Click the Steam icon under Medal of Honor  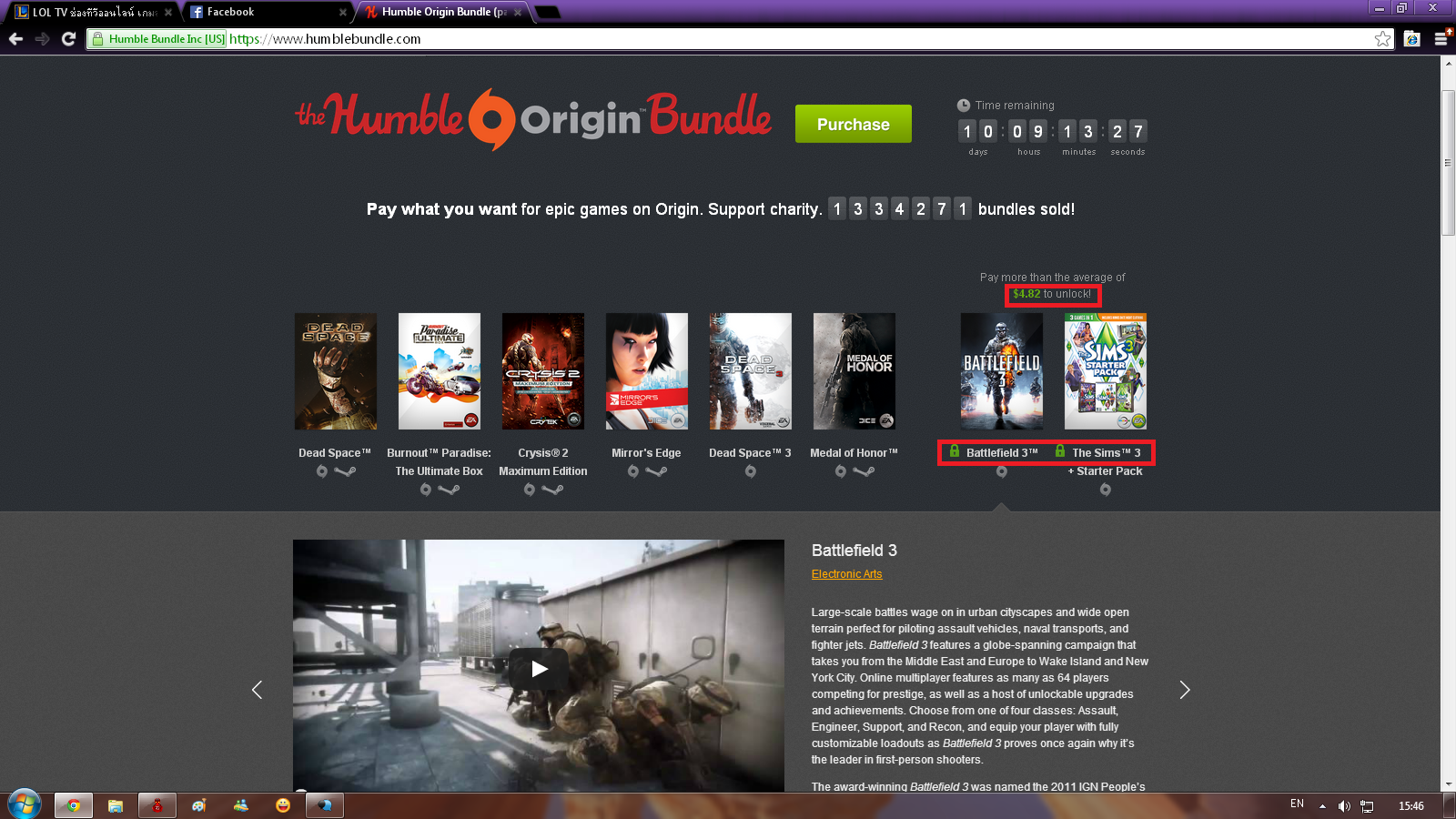pos(864,471)
